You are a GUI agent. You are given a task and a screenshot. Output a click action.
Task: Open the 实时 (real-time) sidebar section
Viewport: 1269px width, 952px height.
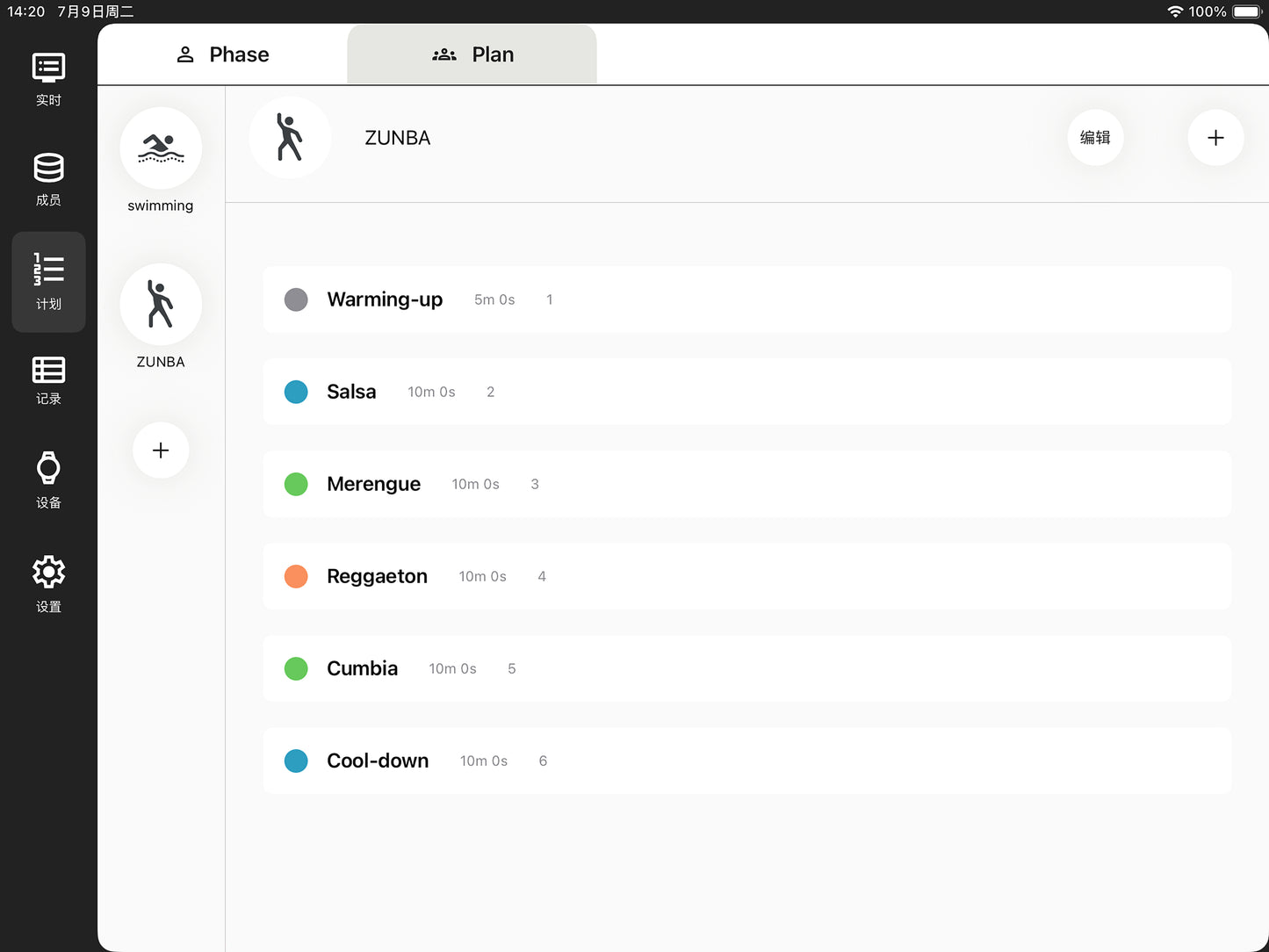pyautogui.click(x=48, y=79)
